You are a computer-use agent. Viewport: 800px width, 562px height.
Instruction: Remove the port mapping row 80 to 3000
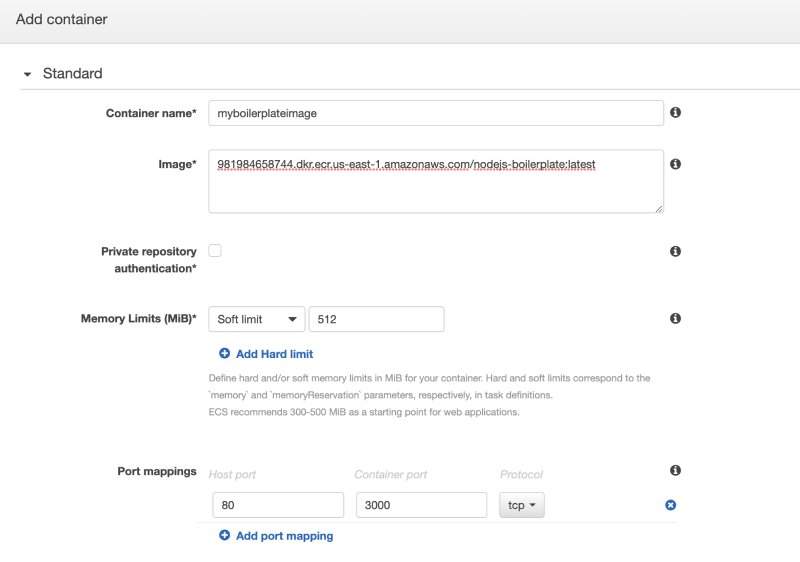click(x=670, y=505)
